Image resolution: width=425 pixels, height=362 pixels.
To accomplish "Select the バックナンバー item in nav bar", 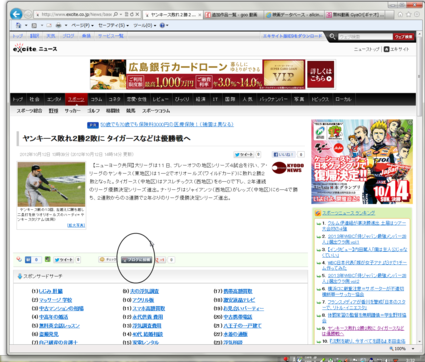I will point(273,99).
